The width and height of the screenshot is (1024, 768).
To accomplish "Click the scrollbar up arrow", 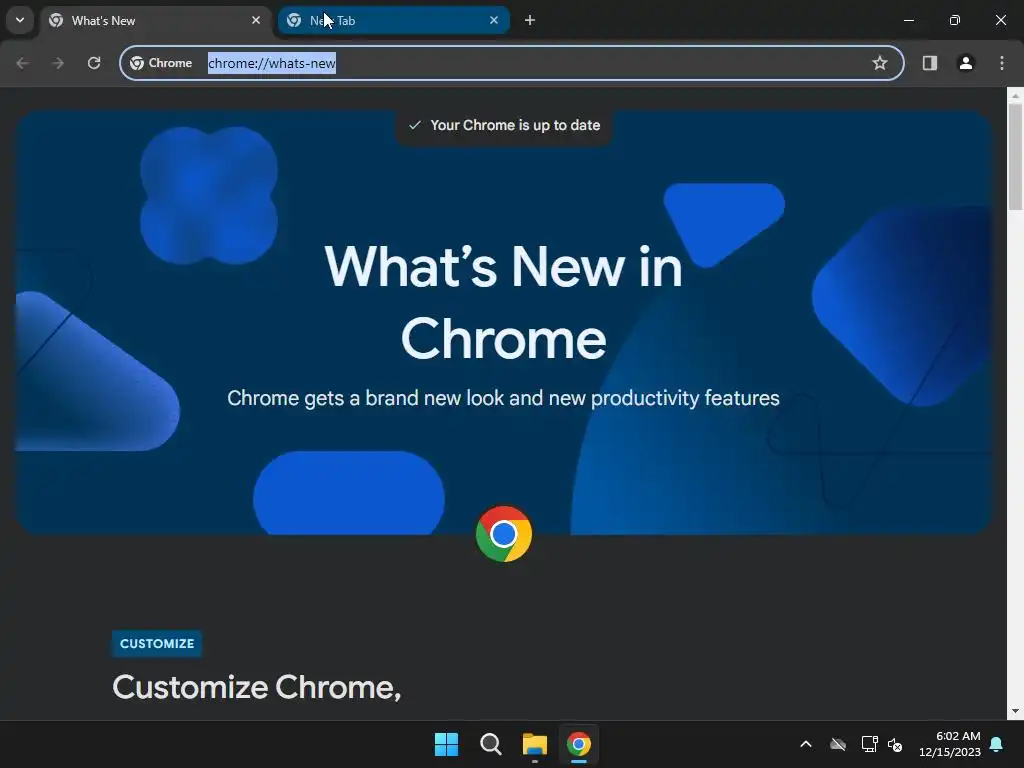I will (x=1016, y=95).
